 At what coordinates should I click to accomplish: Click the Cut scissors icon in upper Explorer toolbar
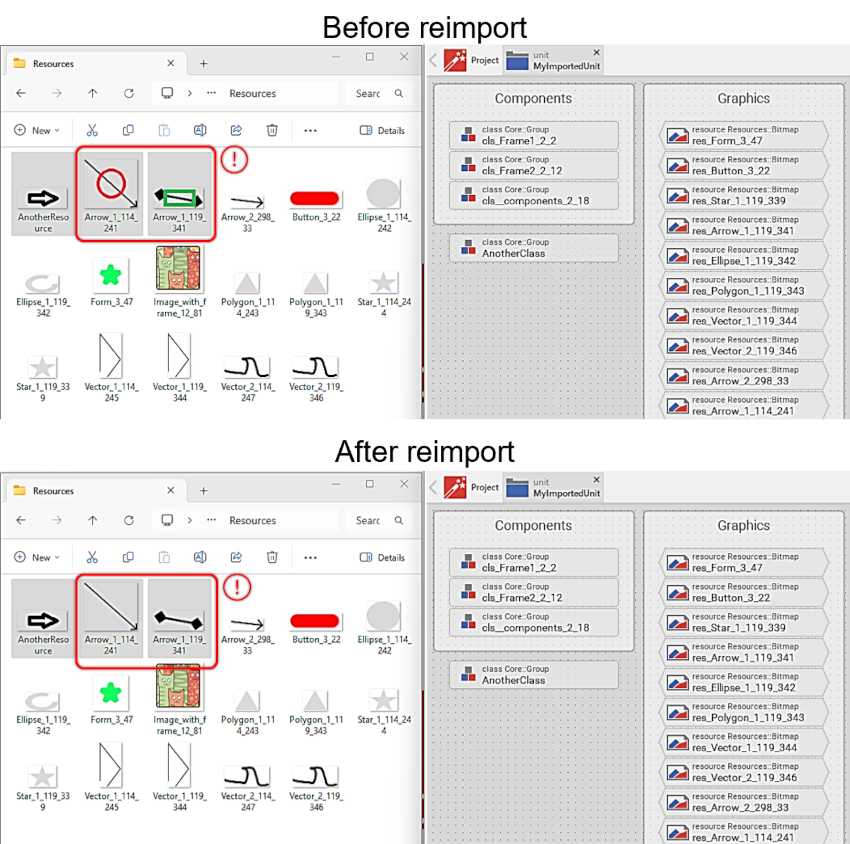click(x=92, y=130)
